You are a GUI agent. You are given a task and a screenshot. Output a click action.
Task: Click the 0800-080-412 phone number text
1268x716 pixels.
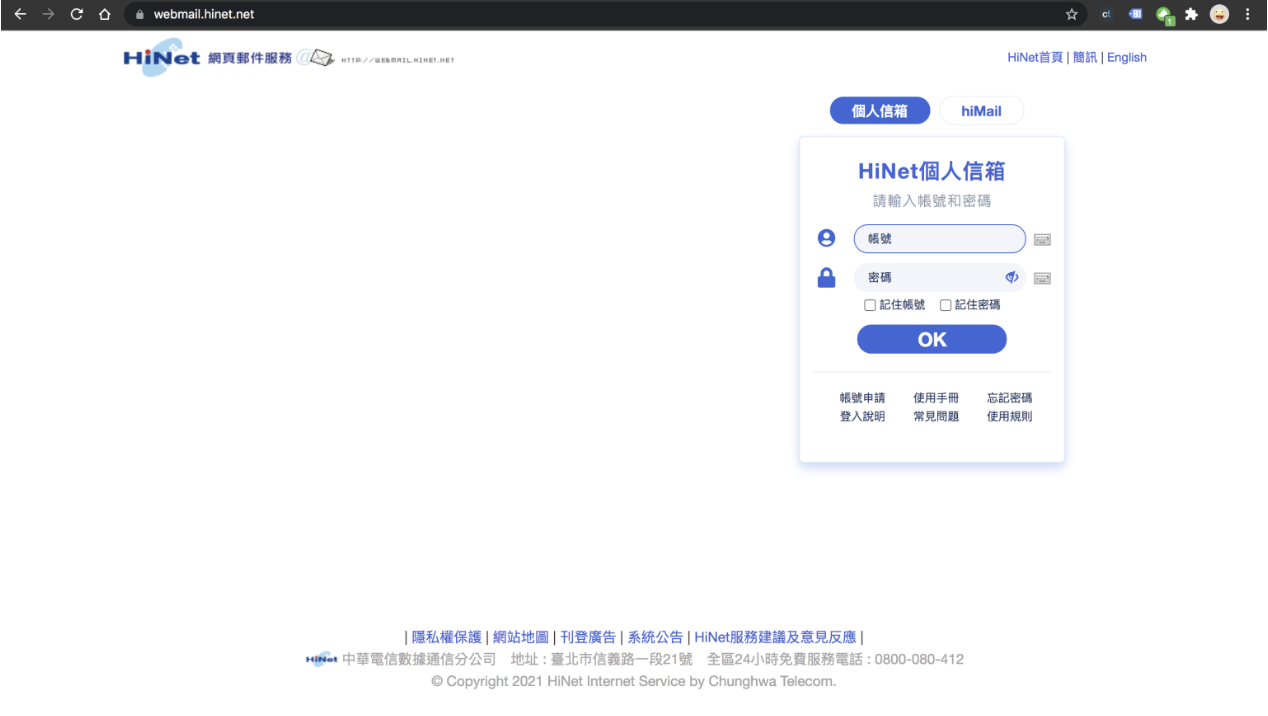pyautogui.click(x=919, y=660)
